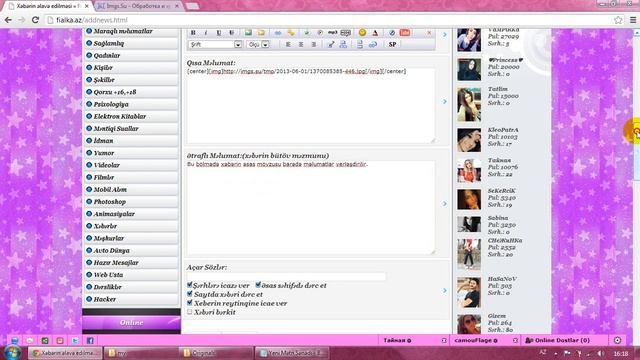Image resolution: width=640 pixels, height=360 pixels.
Task: Open KleoPatrA user profile
Action: 503,130
